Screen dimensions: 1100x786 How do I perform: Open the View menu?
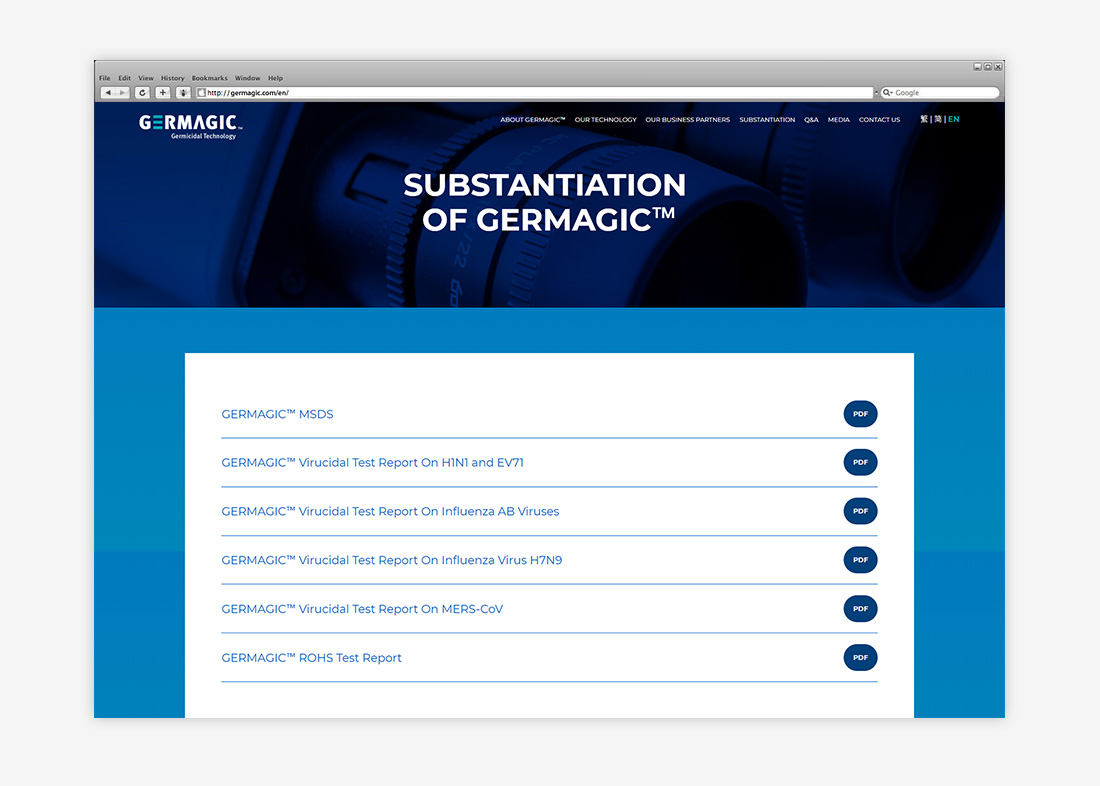coord(146,78)
